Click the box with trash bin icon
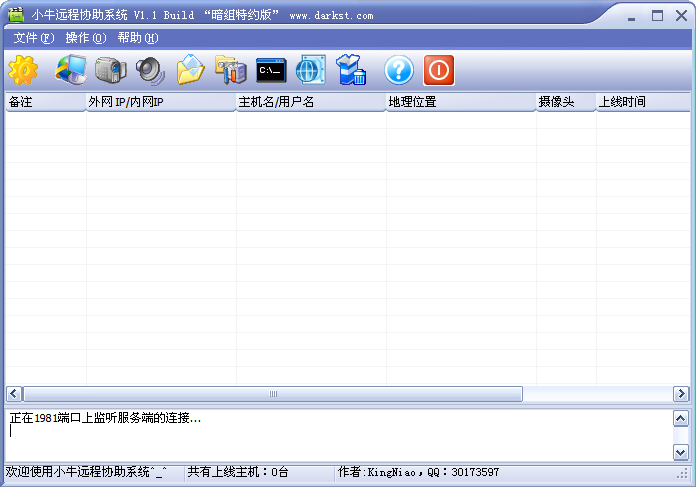Screen dimensions: 696x487 coord(351,70)
